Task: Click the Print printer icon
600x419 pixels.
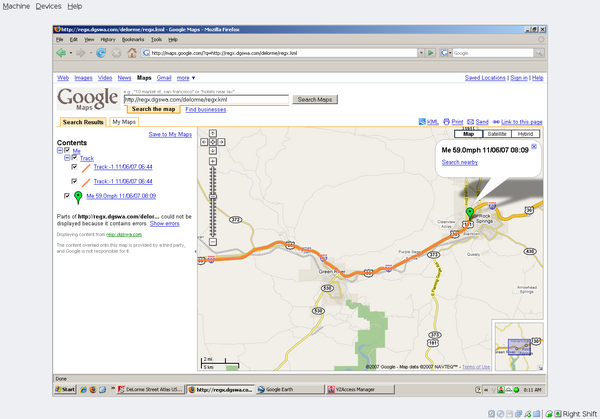Action: tap(447, 122)
